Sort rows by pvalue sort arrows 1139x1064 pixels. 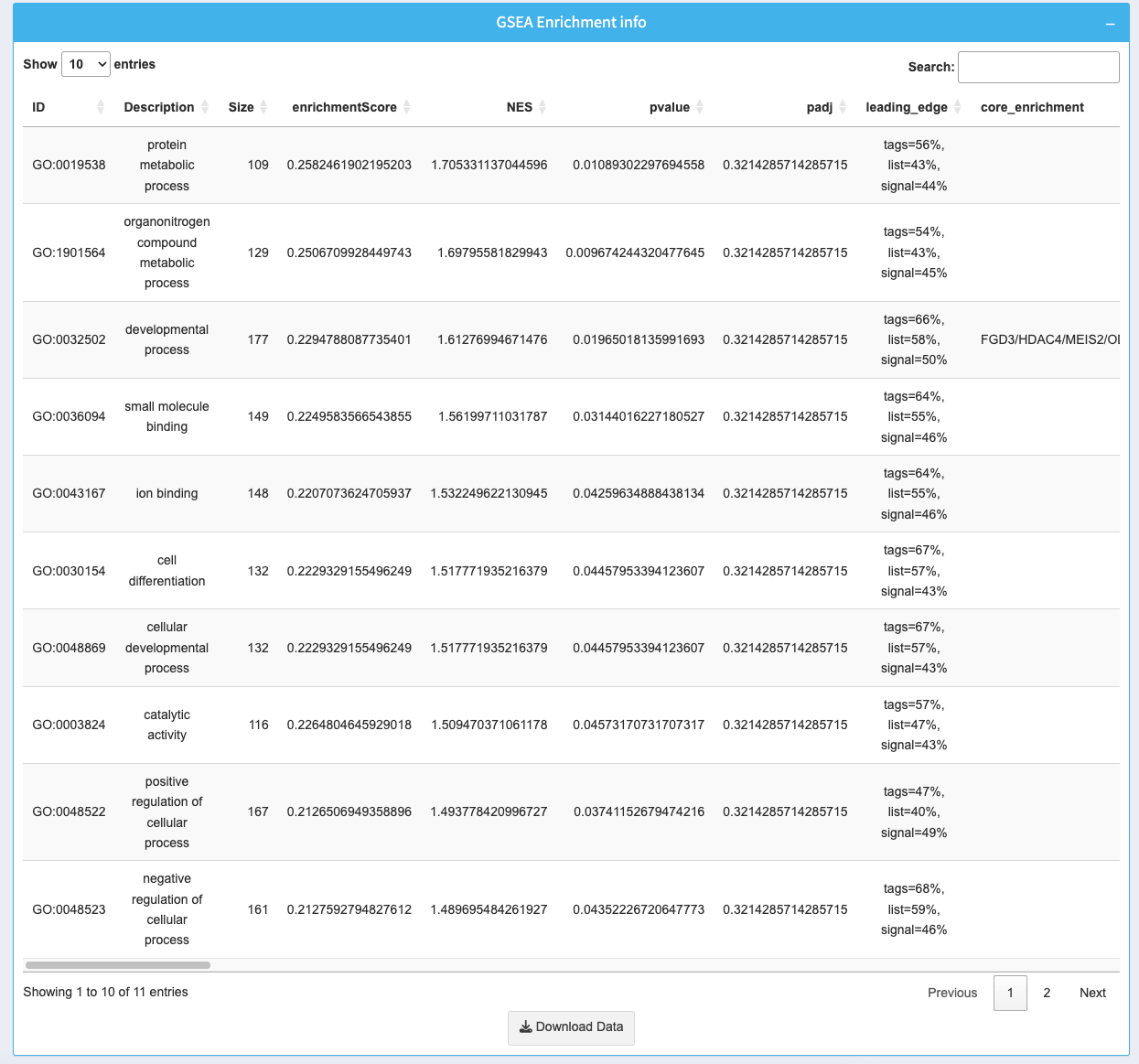[700, 107]
